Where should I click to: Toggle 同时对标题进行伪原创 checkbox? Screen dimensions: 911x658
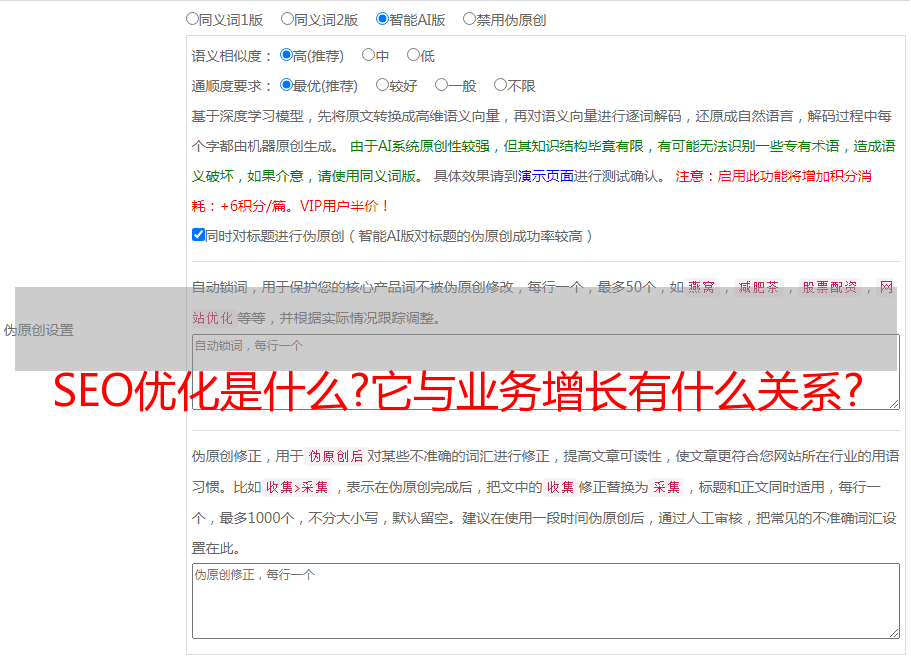198,235
